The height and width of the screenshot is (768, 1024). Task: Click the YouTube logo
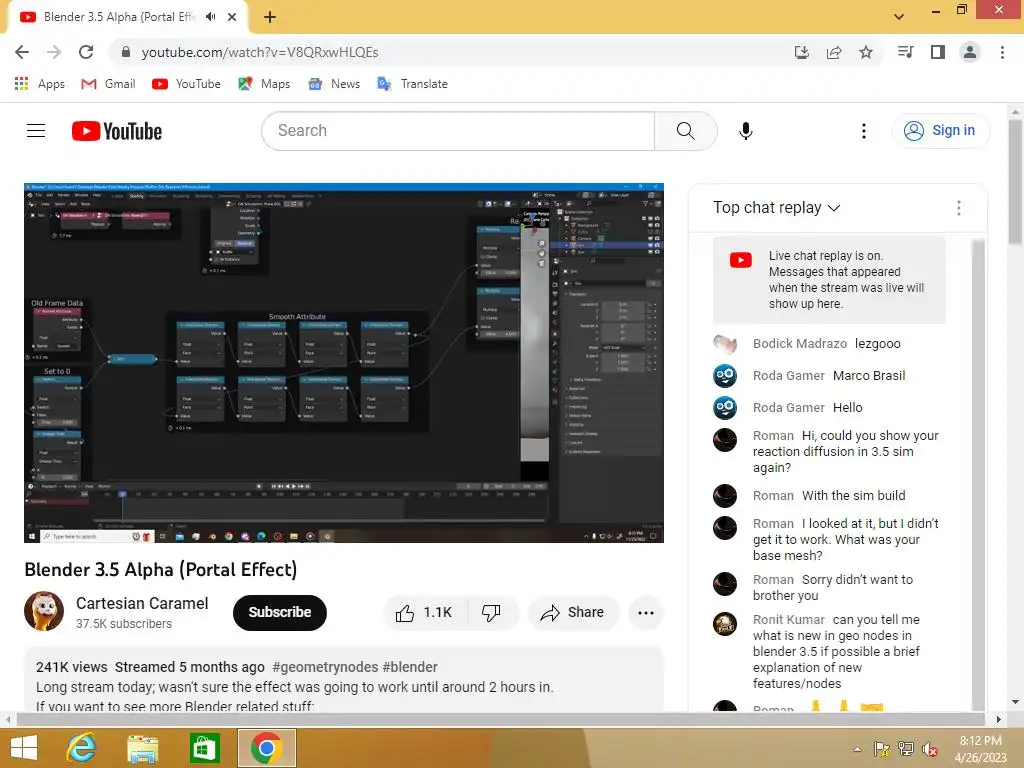pos(117,131)
